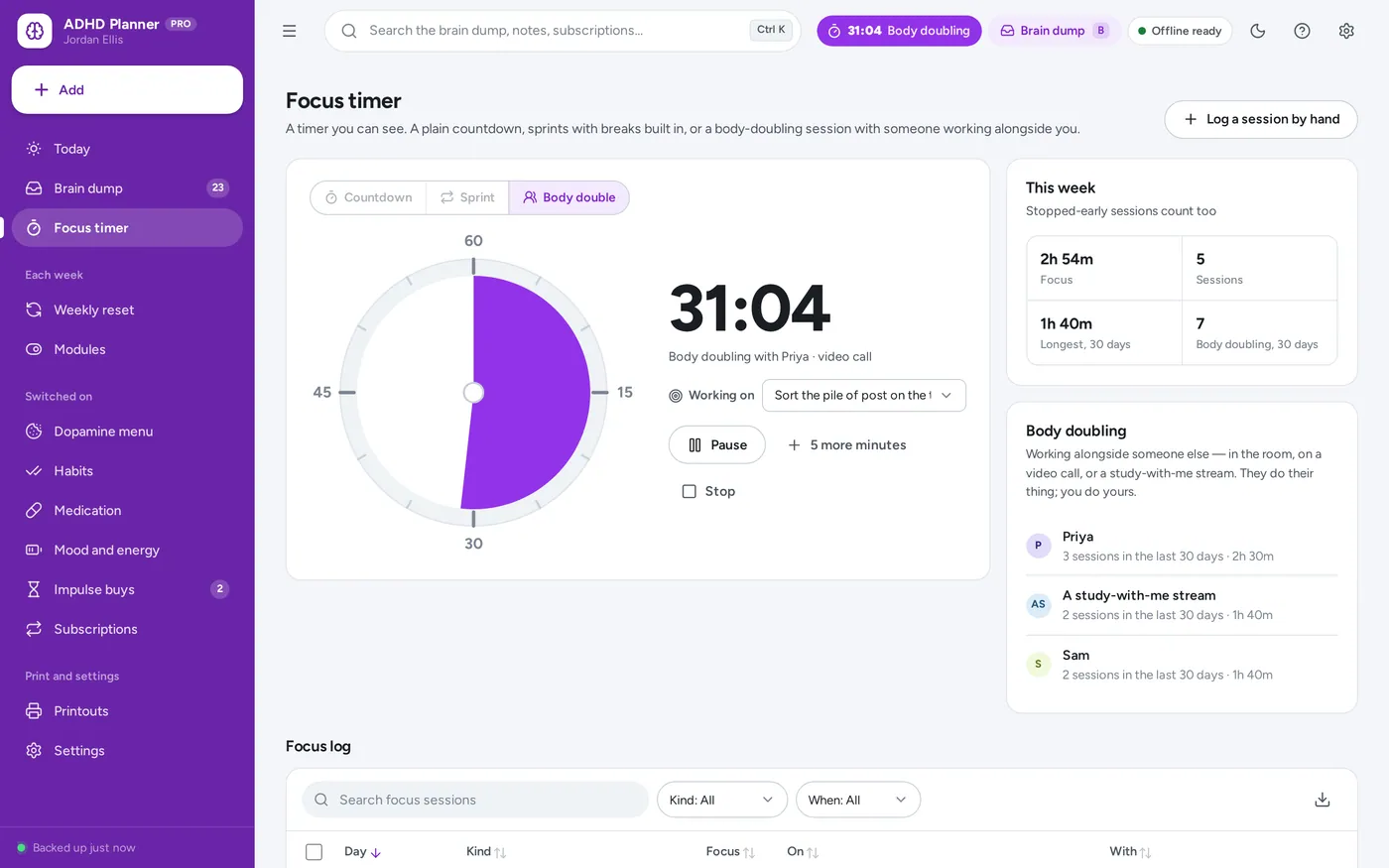
Task: Stop the body doubling session
Action: coord(708,491)
